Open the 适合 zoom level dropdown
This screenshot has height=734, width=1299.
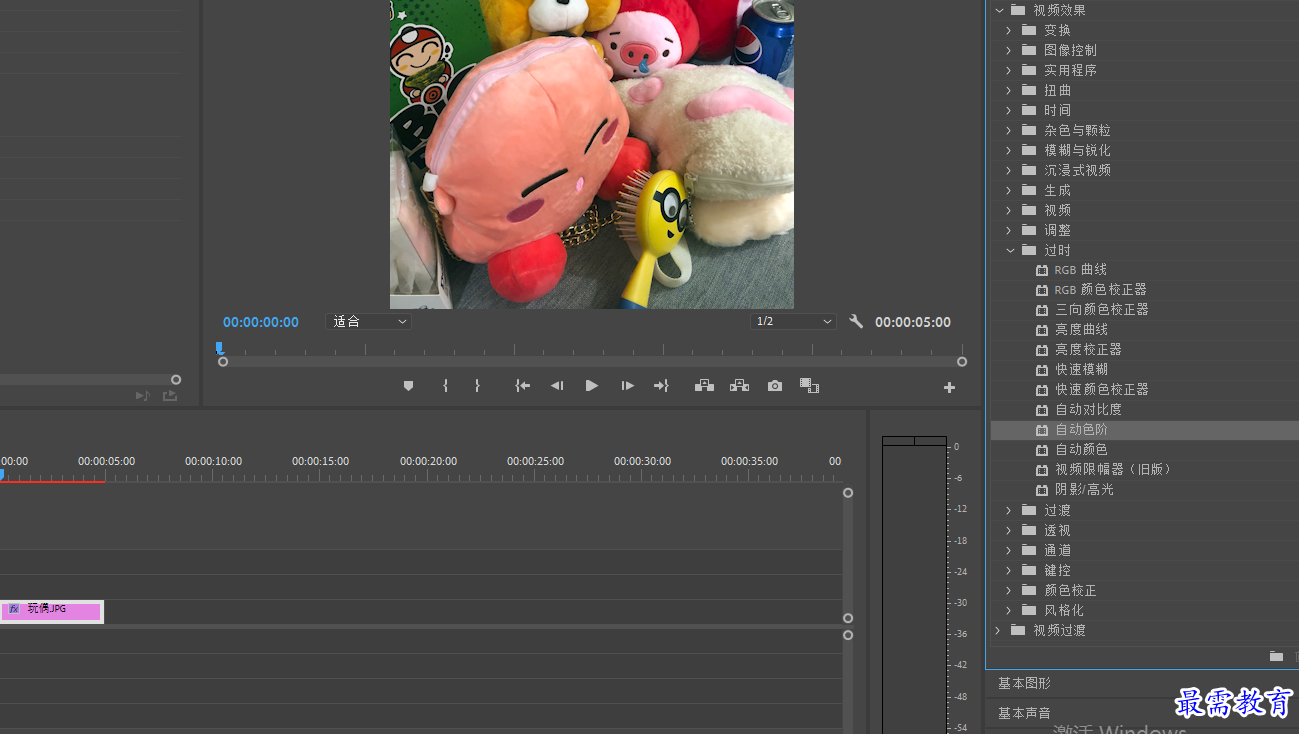tap(369, 321)
